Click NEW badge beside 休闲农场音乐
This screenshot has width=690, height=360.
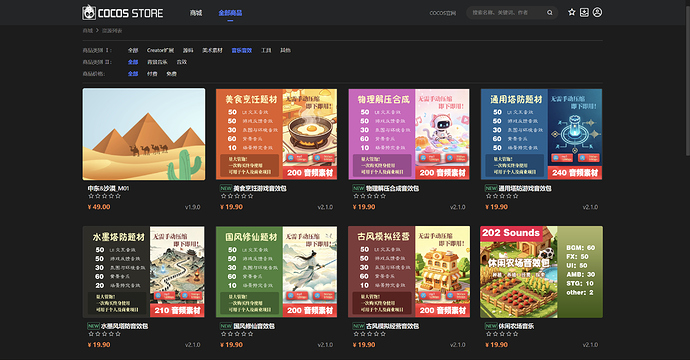pyautogui.click(x=491, y=326)
